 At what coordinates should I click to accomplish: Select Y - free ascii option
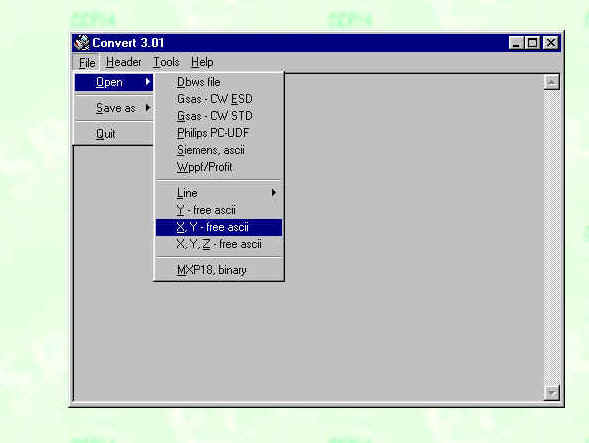pyautogui.click(x=219, y=210)
